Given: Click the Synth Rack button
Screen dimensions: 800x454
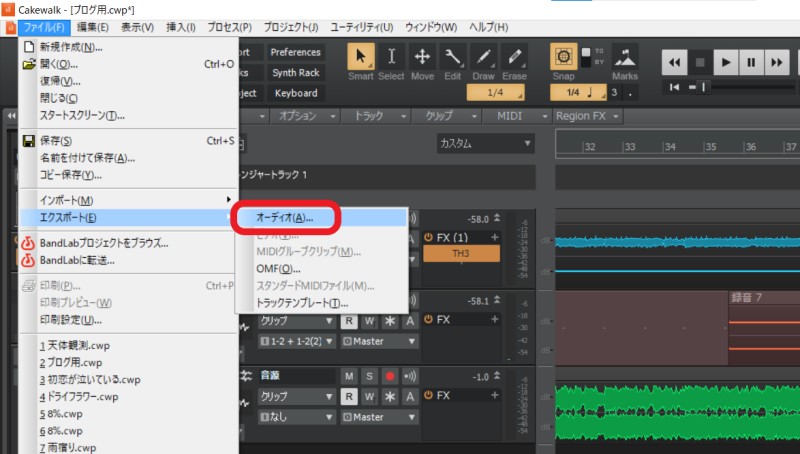Looking at the screenshot, I should 295,72.
